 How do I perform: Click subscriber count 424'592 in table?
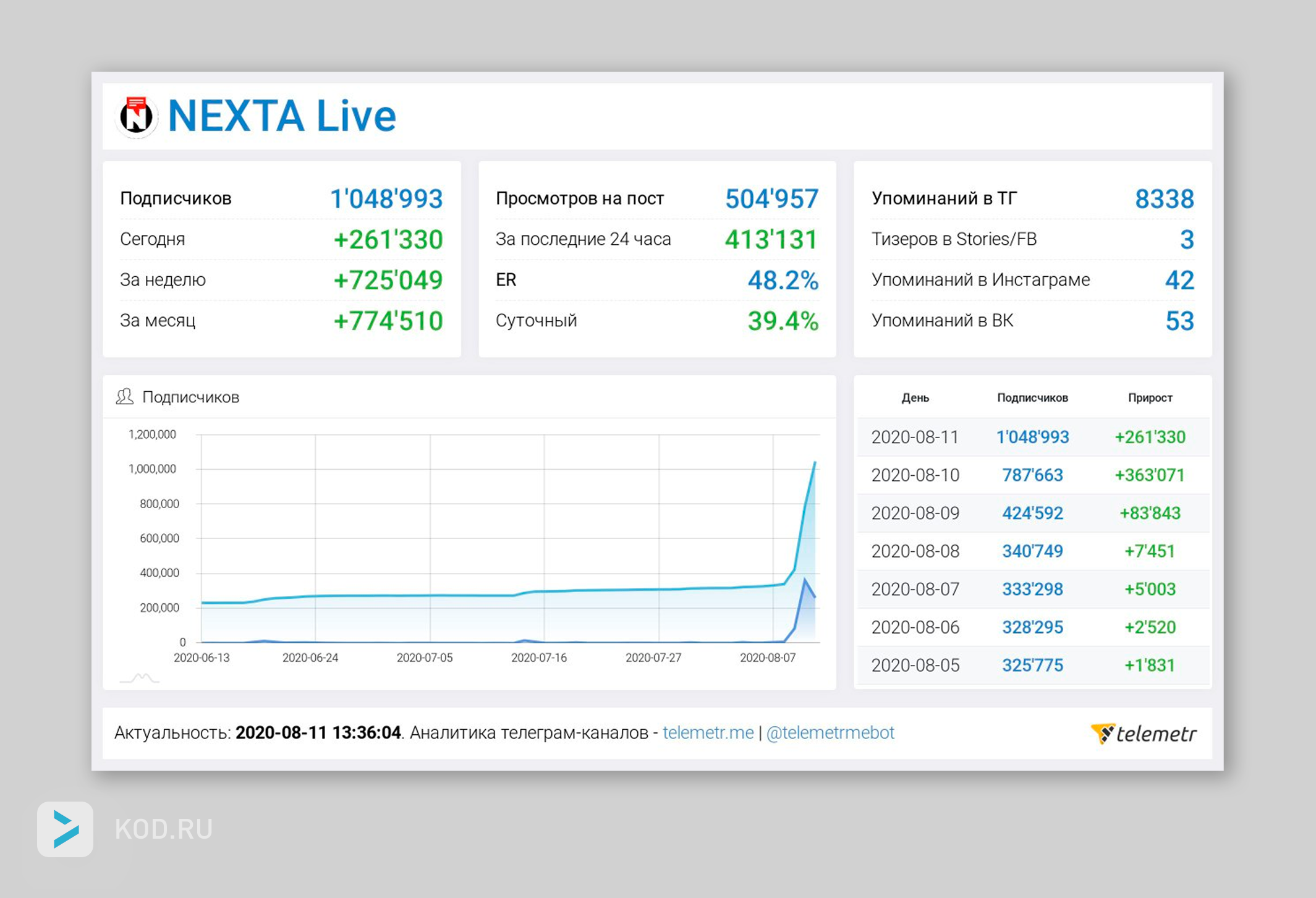[x=1032, y=513]
